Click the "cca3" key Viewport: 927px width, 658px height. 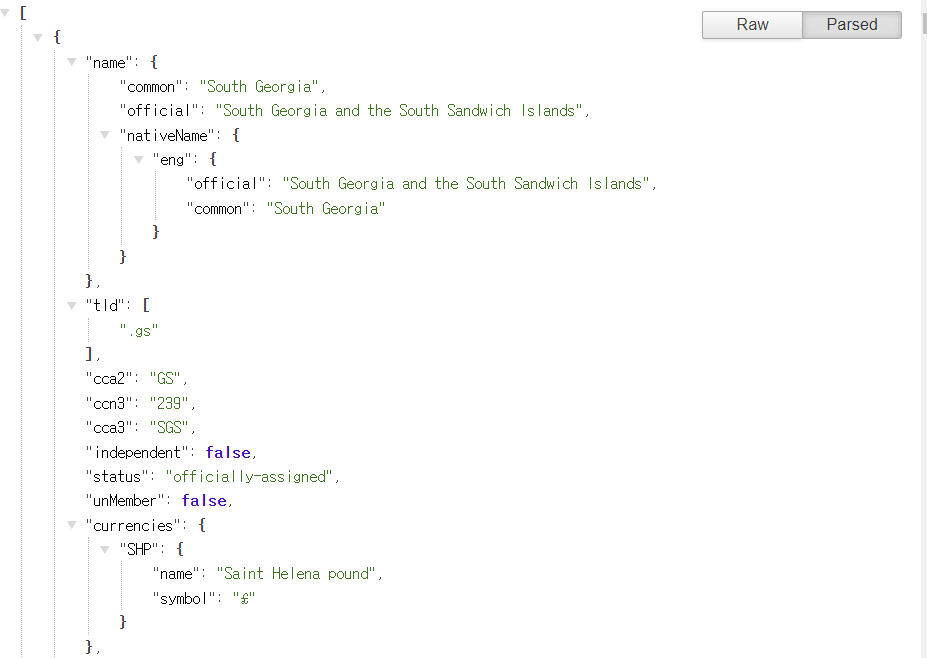pyautogui.click(x=109, y=427)
